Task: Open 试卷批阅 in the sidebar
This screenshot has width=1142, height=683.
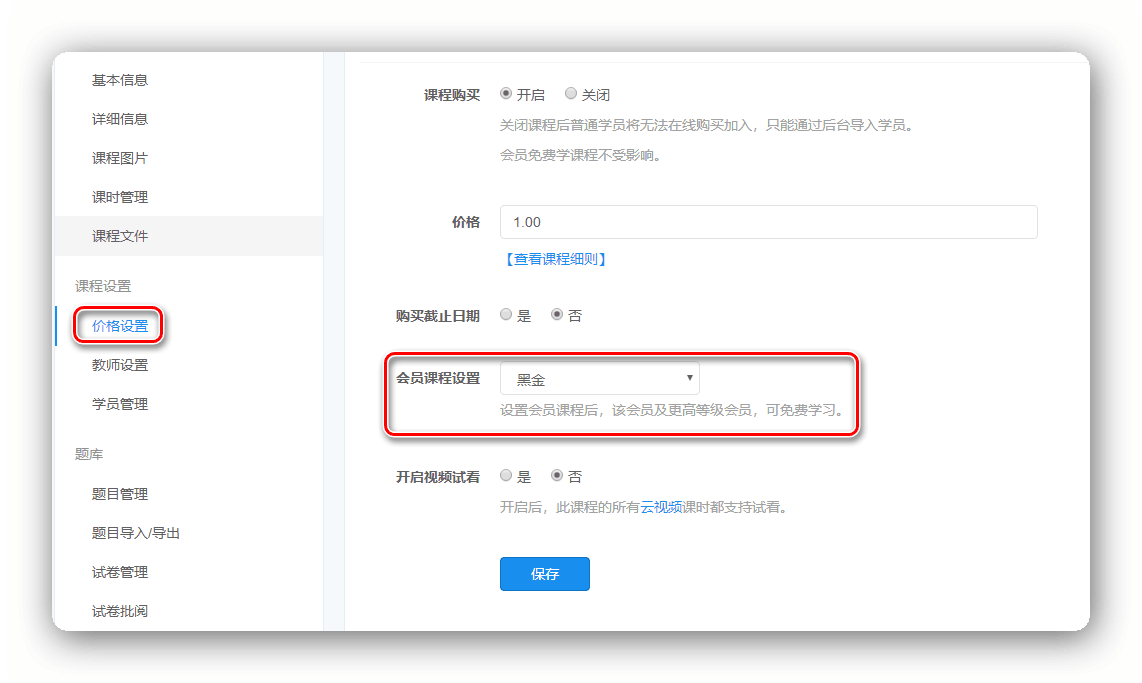Action: click(120, 611)
